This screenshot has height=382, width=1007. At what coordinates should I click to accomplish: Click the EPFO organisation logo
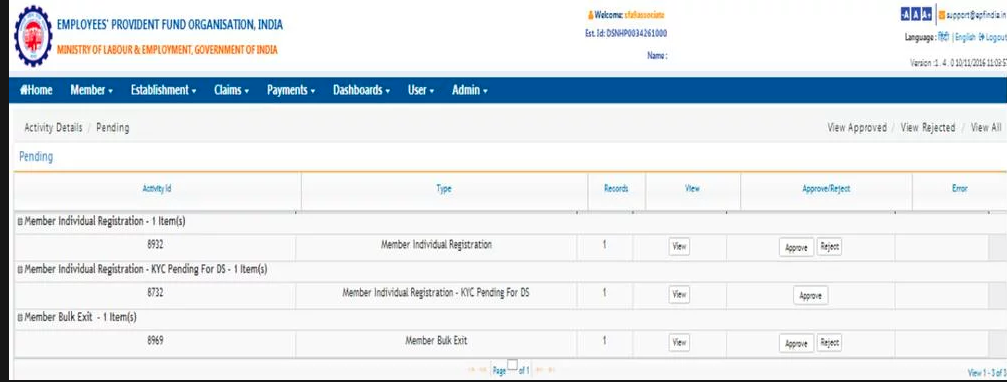pyautogui.click(x=33, y=36)
